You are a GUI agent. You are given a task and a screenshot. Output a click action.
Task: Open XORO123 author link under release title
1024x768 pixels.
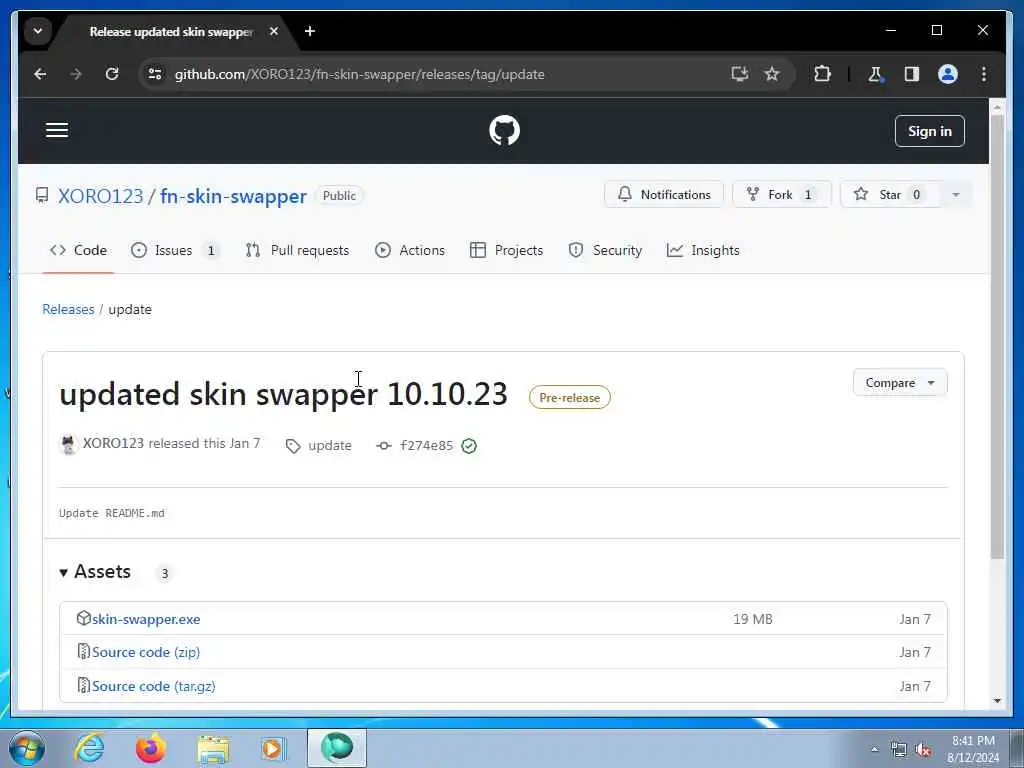113,443
